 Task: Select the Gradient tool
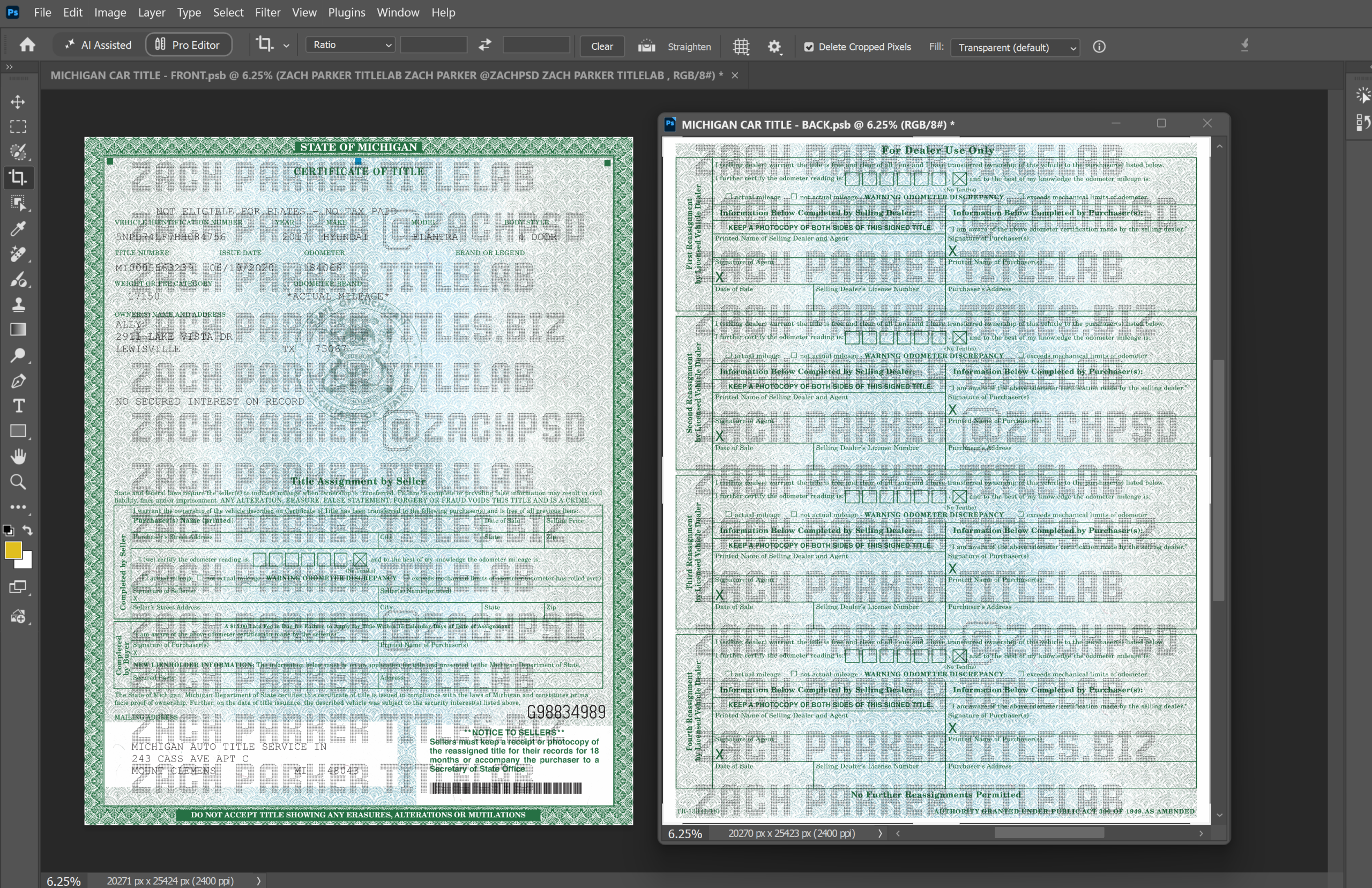[x=18, y=330]
